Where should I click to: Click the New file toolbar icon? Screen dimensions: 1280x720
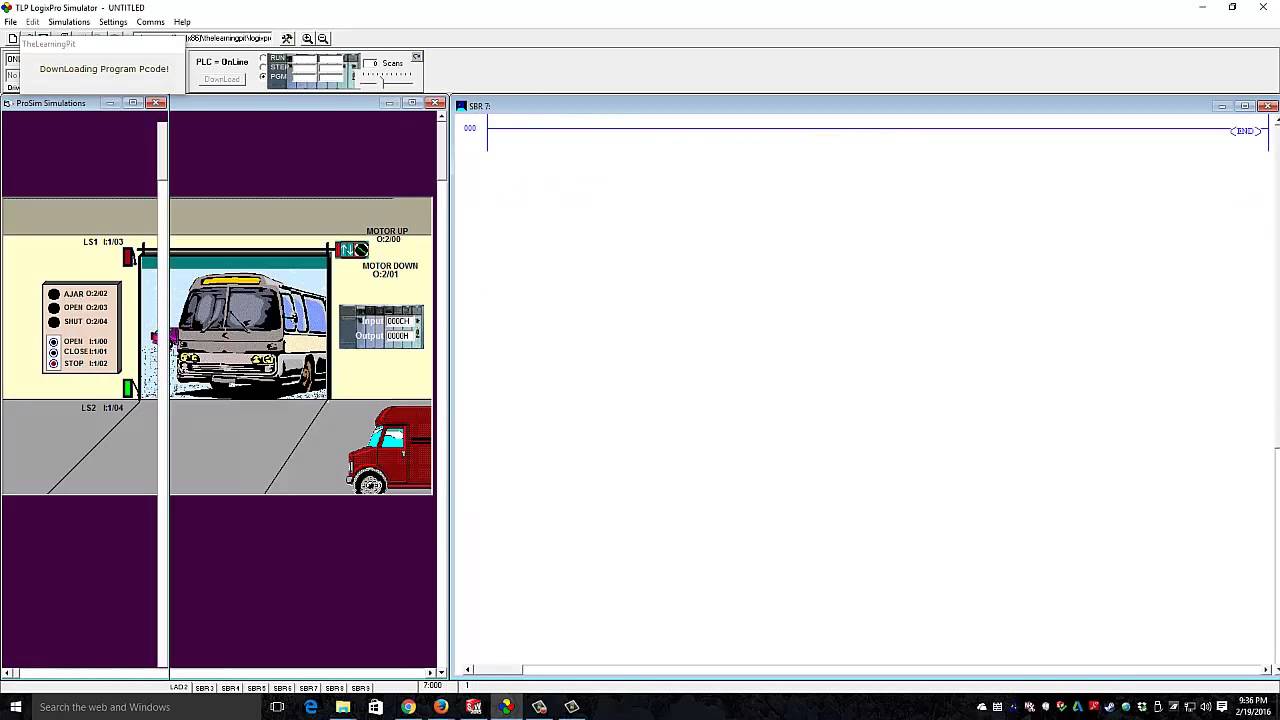coord(12,38)
